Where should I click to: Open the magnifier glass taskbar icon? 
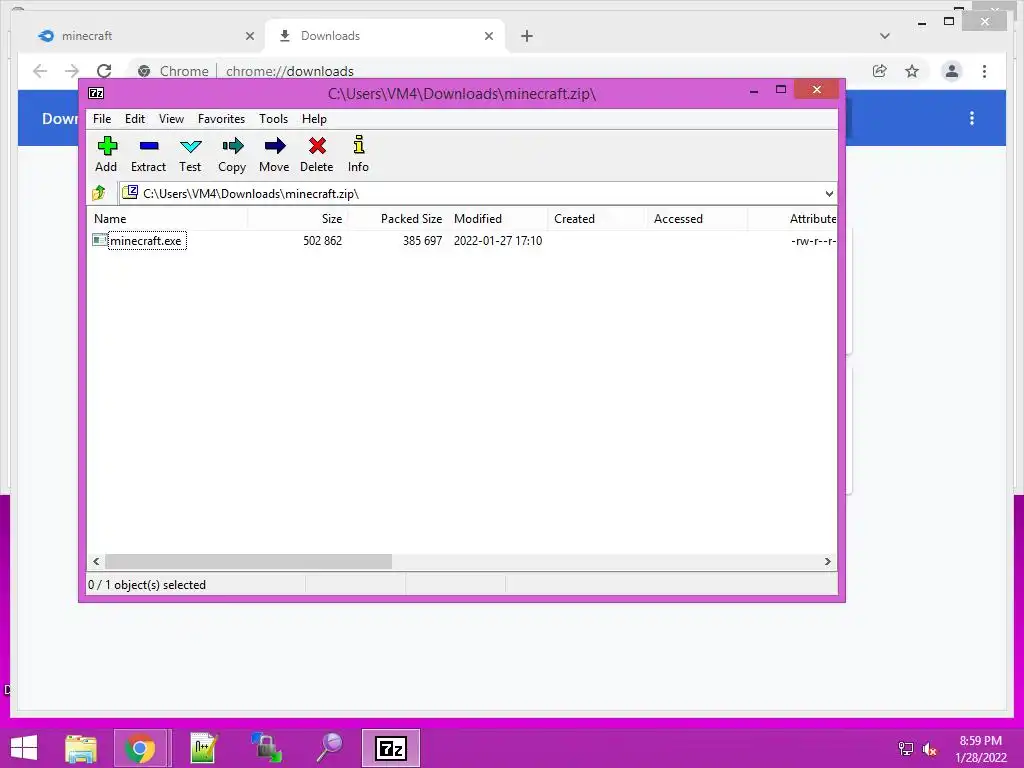[x=329, y=748]
